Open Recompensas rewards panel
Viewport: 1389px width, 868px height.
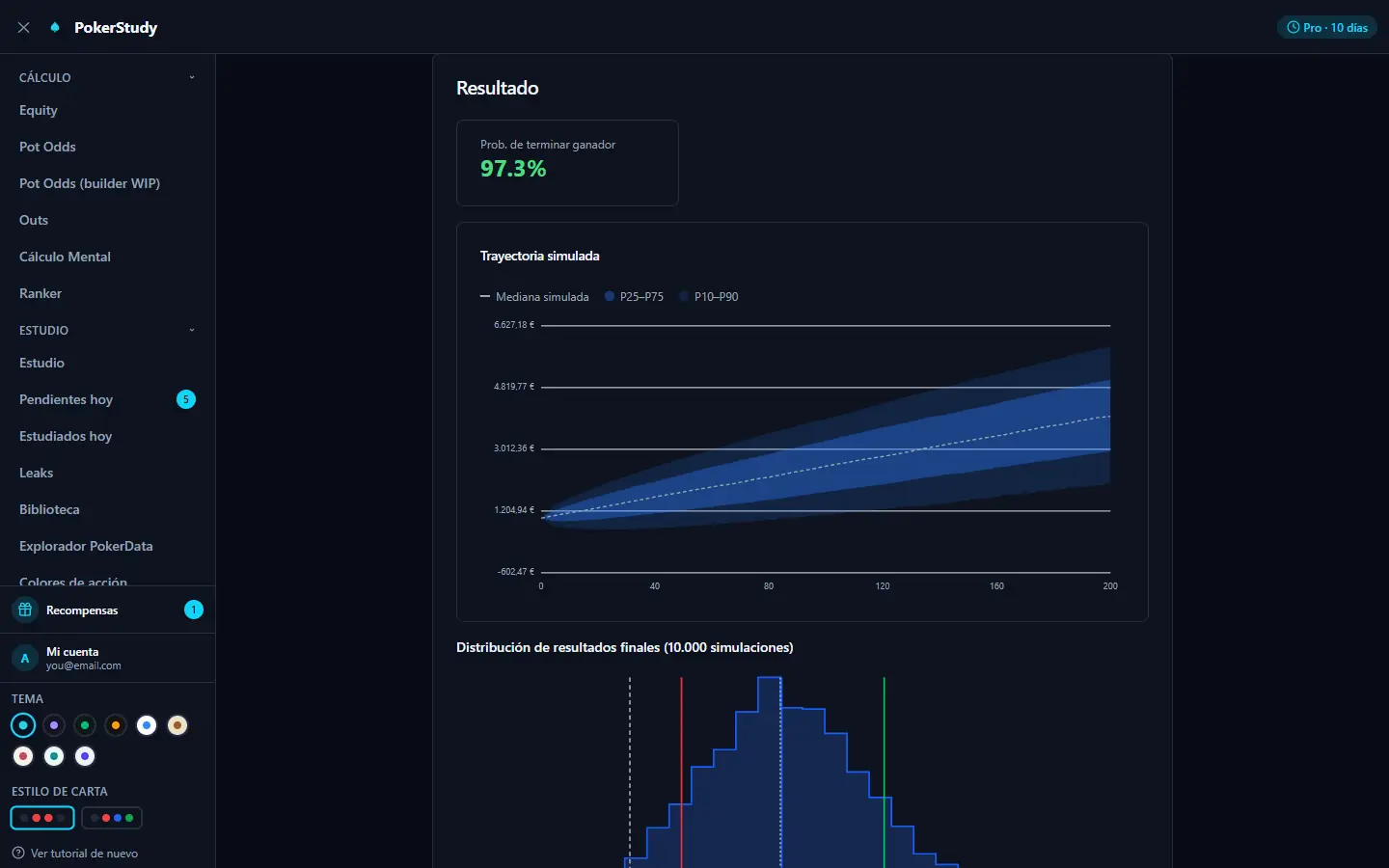(107, 610)
